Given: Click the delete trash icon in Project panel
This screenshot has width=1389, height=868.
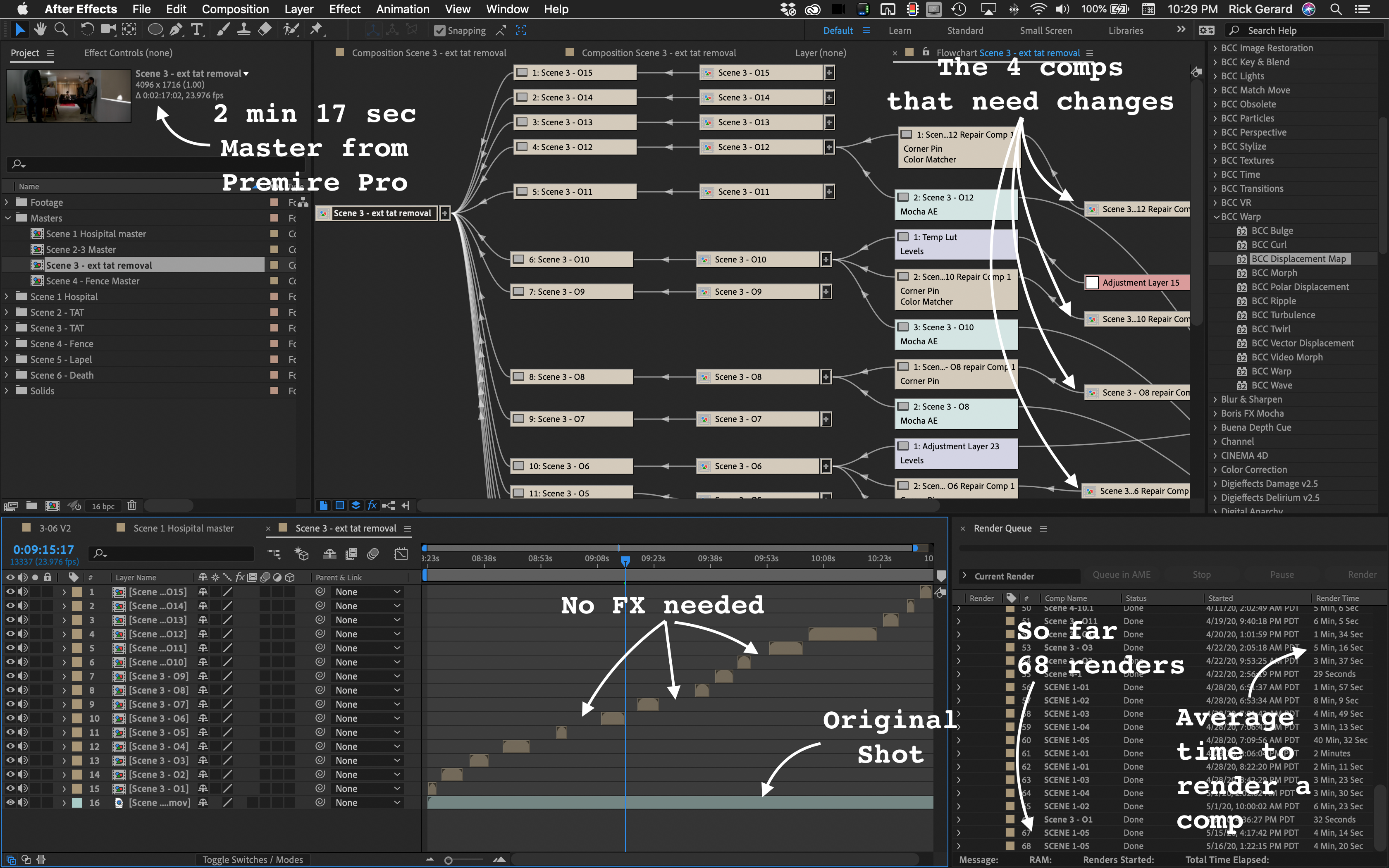Looking at the screenshot, I should coord(131,506).
